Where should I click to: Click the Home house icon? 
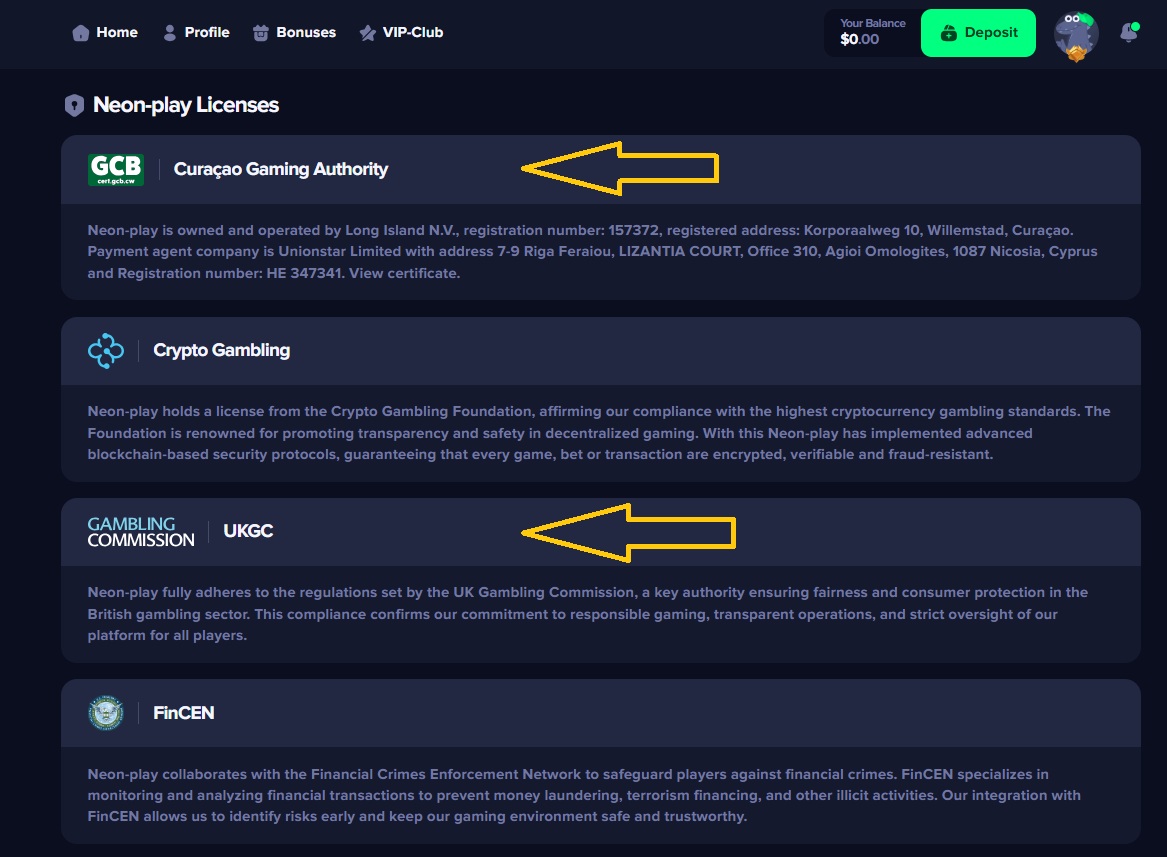[x=81, y=33]
